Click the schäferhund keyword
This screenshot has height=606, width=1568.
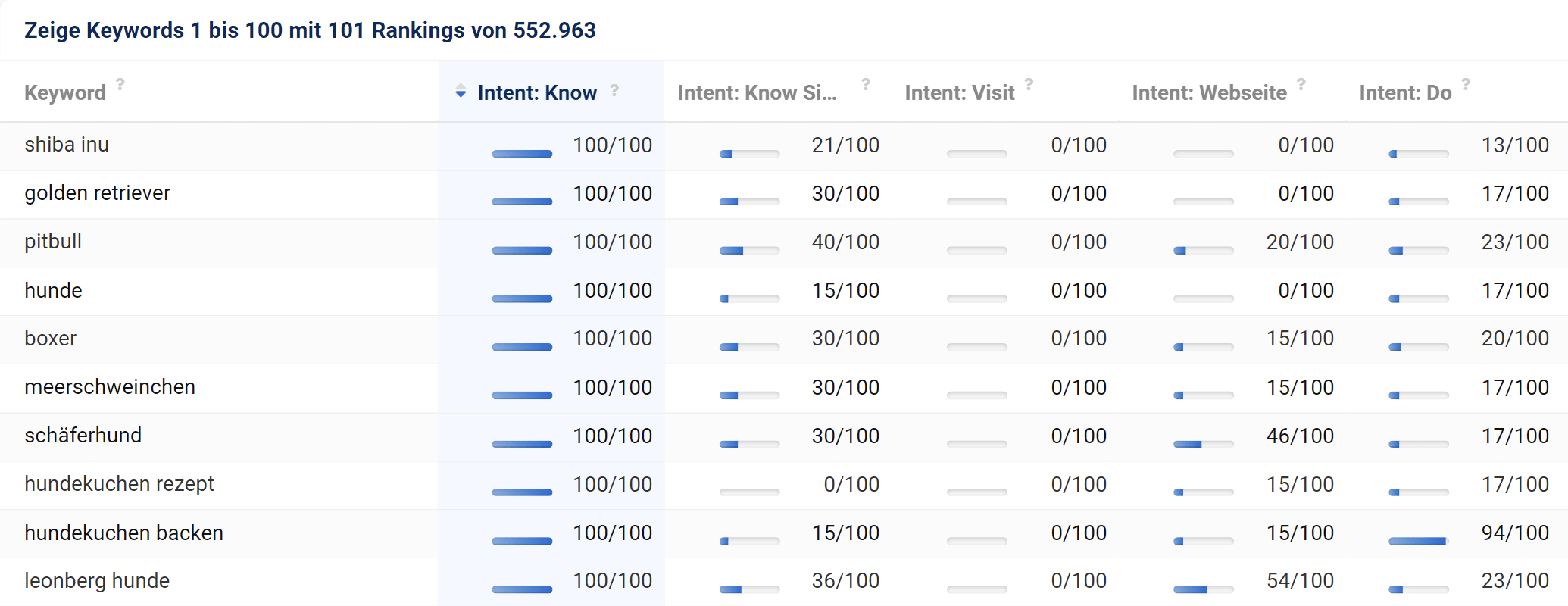(83, 436)
